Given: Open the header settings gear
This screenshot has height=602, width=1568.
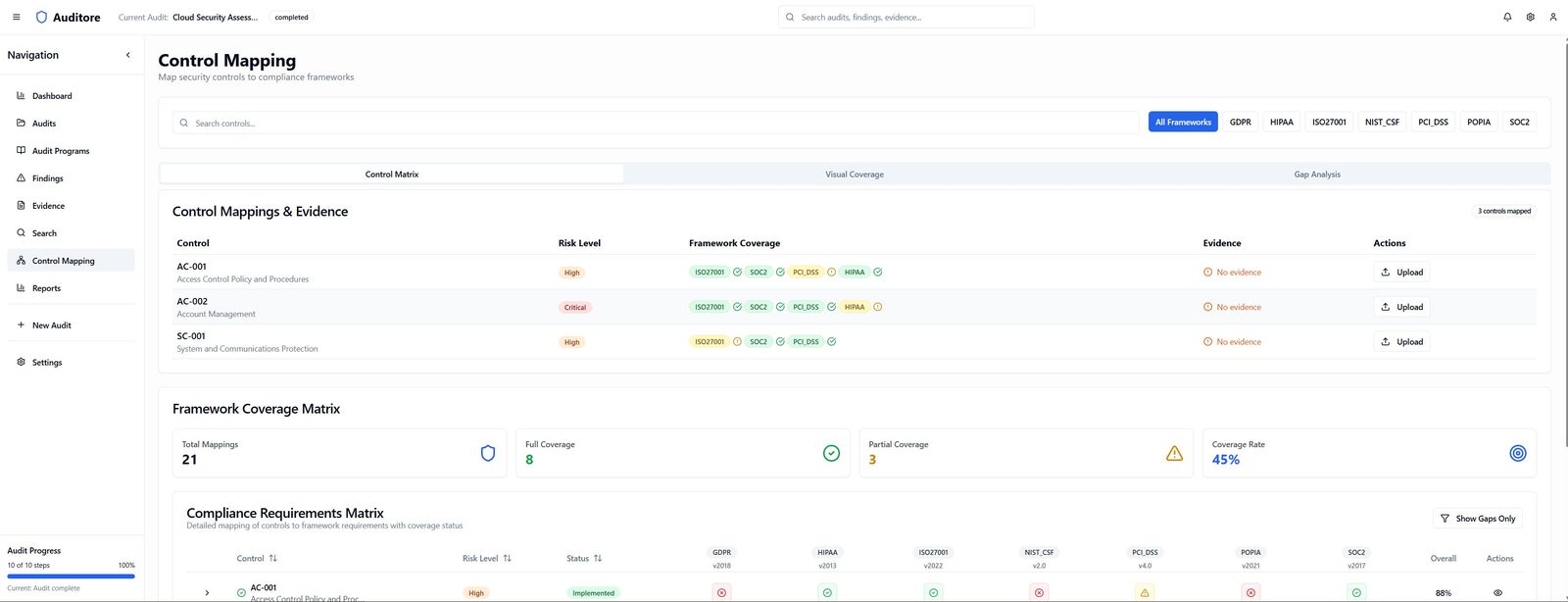Looking at the screenshot, I should 1530,17.
